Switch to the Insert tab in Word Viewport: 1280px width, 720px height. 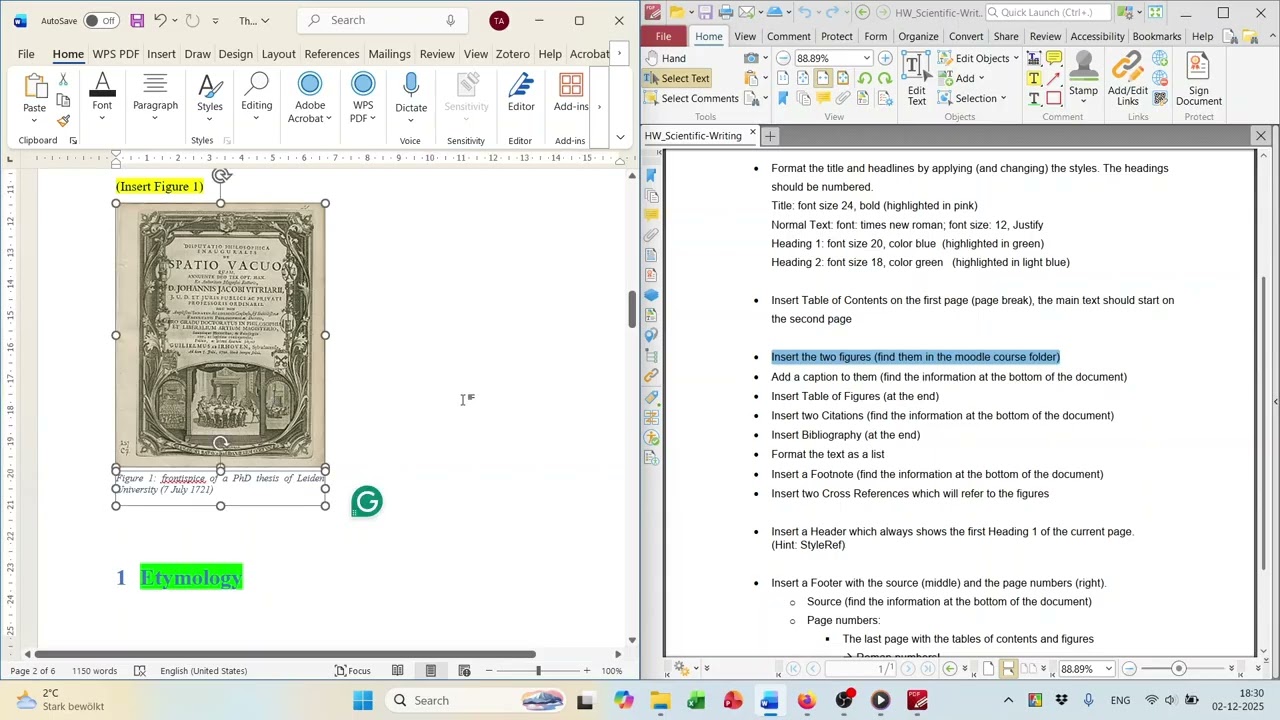click(161, 54)
